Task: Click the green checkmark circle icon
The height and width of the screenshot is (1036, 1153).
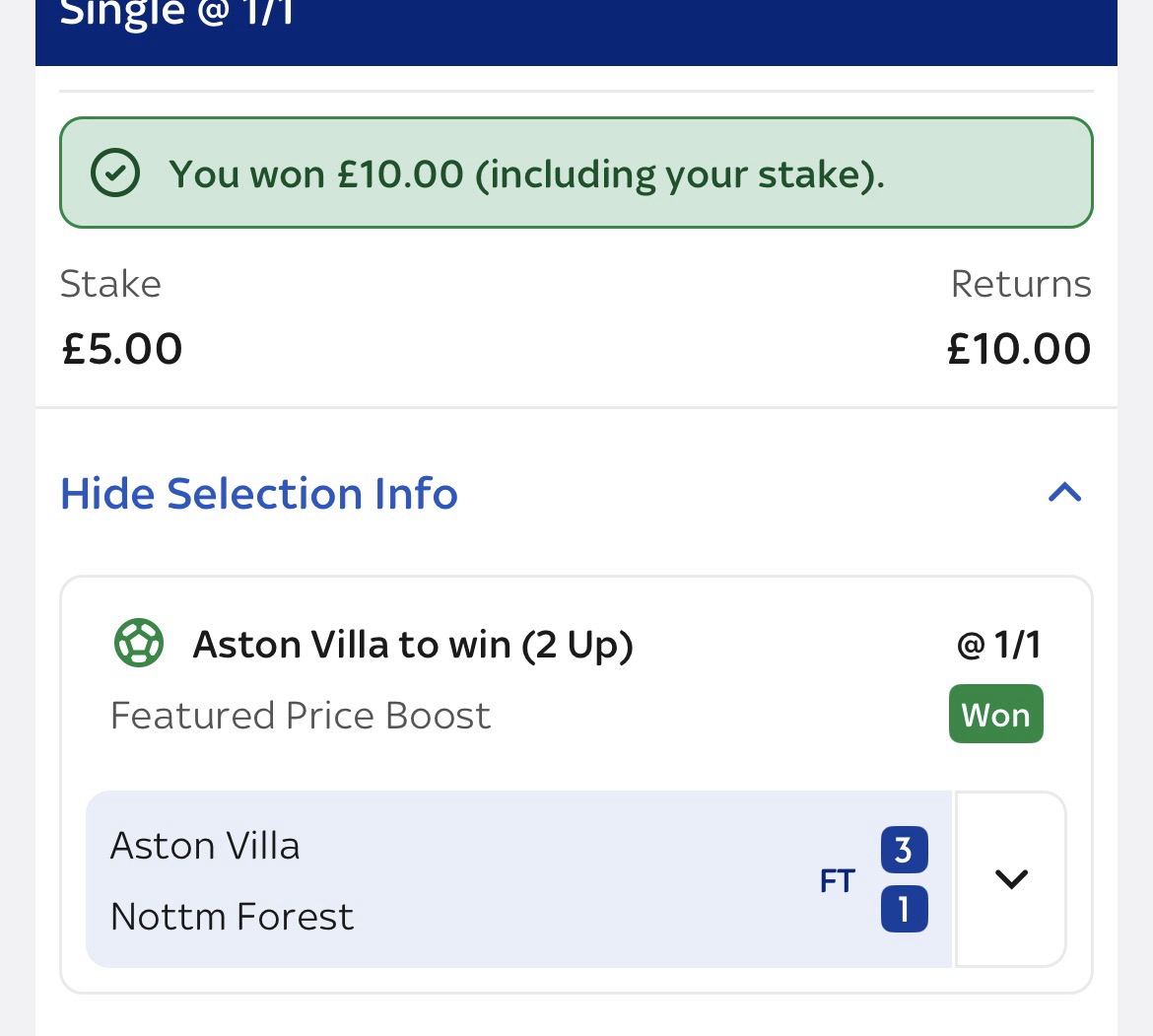Action: 115,174
